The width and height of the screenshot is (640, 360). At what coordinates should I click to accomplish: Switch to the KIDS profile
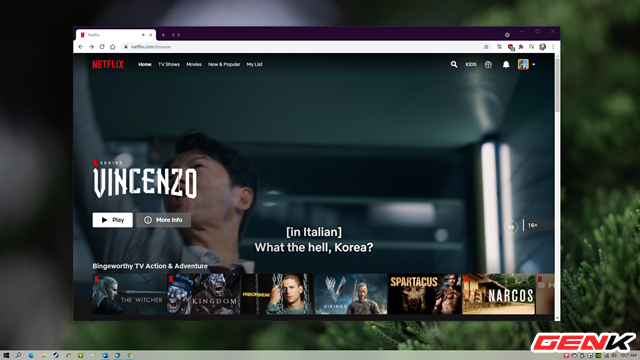point(471,64)
